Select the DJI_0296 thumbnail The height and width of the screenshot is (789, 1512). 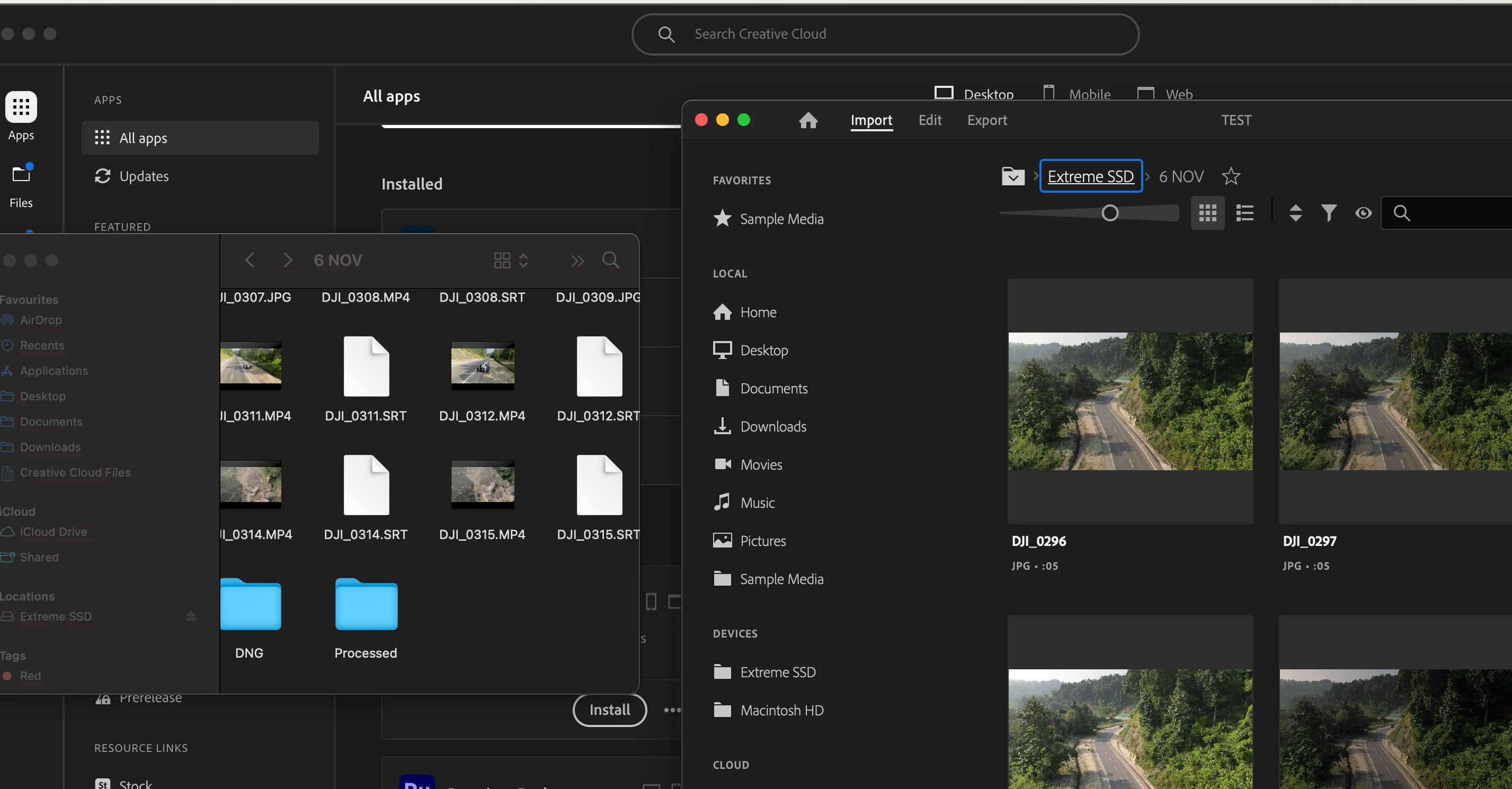pos(1130,401)
